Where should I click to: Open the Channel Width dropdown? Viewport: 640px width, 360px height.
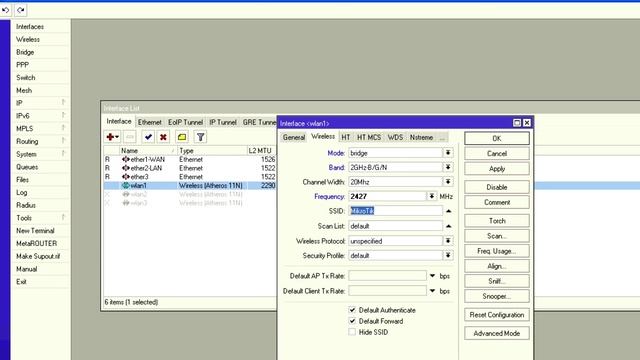pos(448,182)
